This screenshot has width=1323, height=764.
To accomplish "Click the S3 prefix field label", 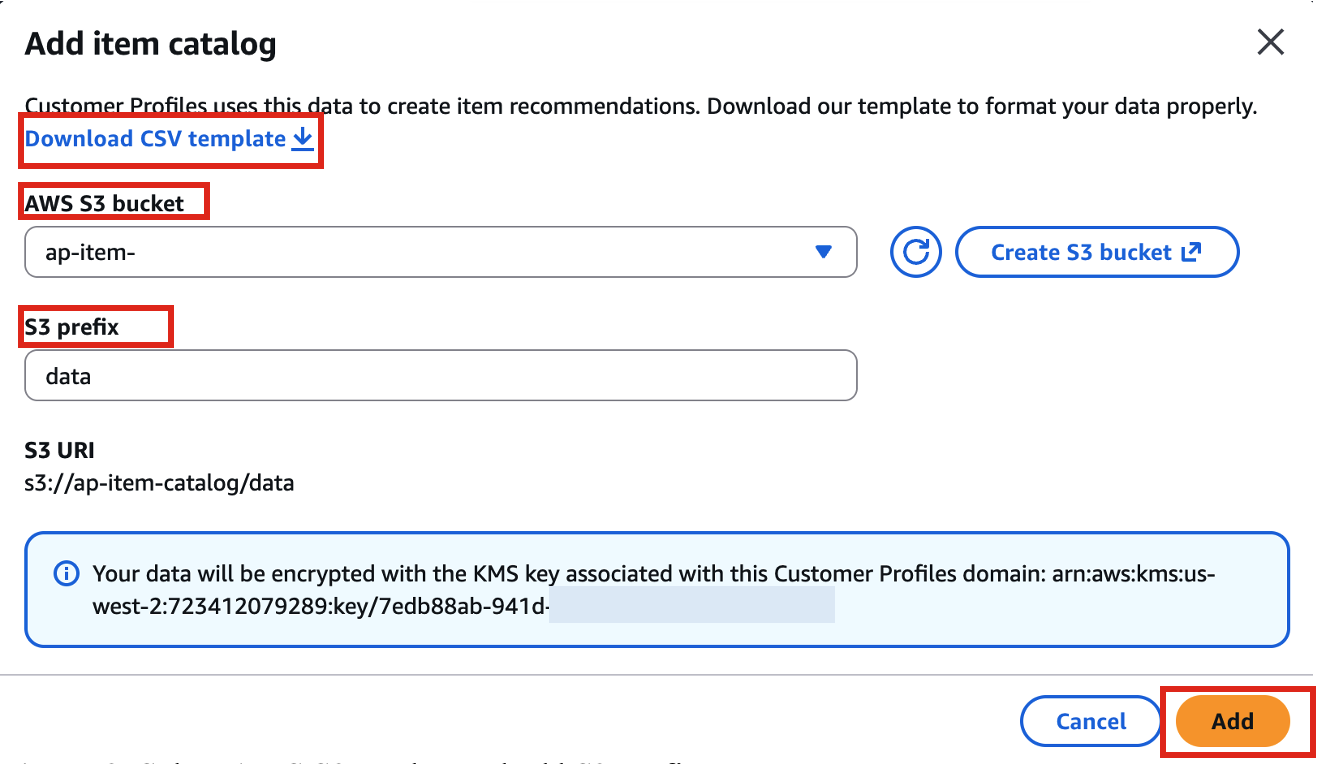I will (x=72, y=327).
